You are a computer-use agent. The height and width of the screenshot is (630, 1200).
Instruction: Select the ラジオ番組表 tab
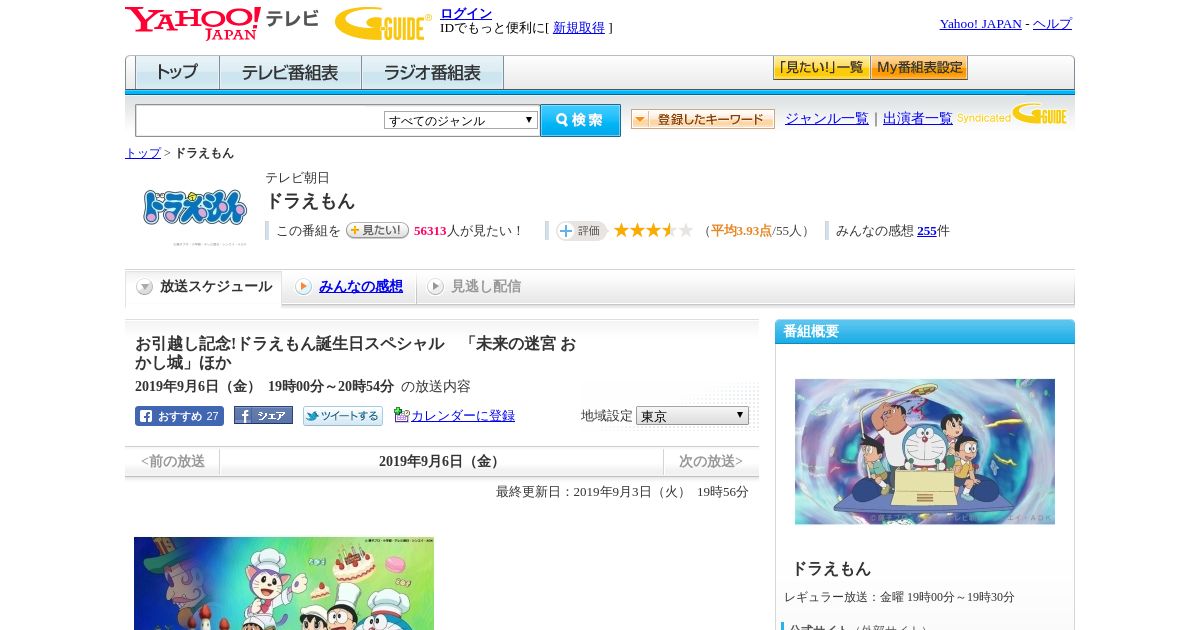[432, 73]
